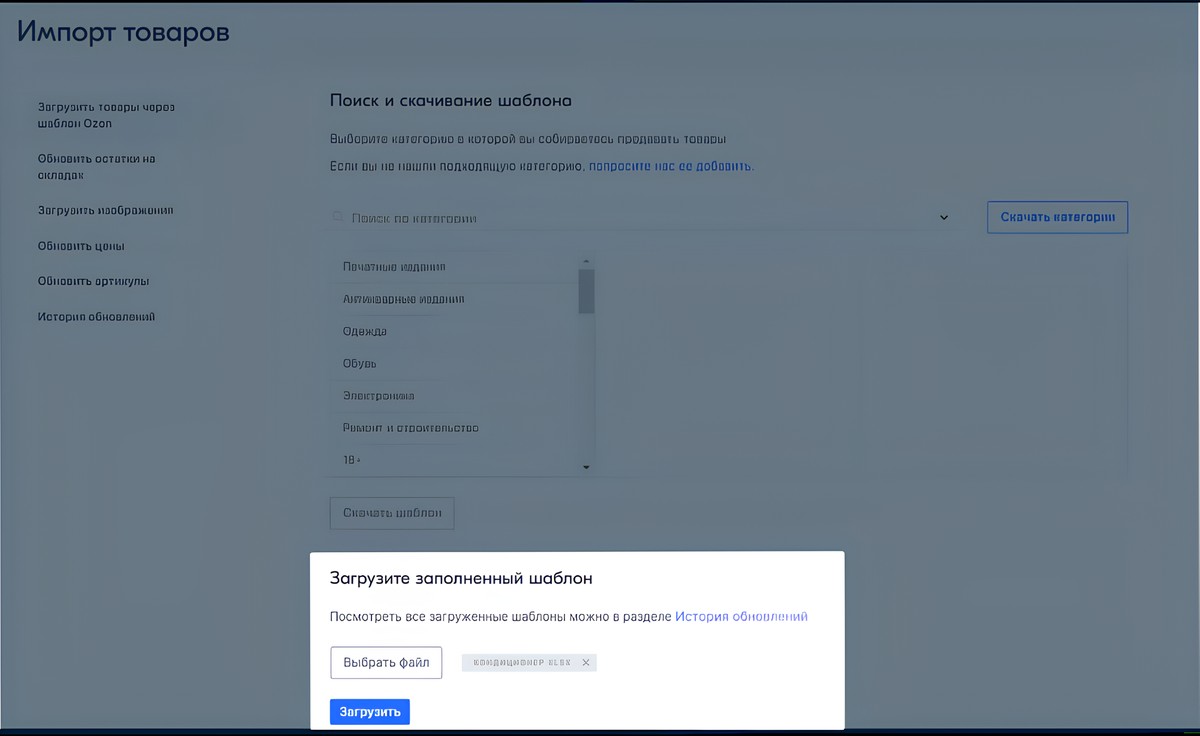Viewport: 1200px width, 736px height.
Task: Follow the попросите нас ее добавить link
Action: [x=671, y=166]
